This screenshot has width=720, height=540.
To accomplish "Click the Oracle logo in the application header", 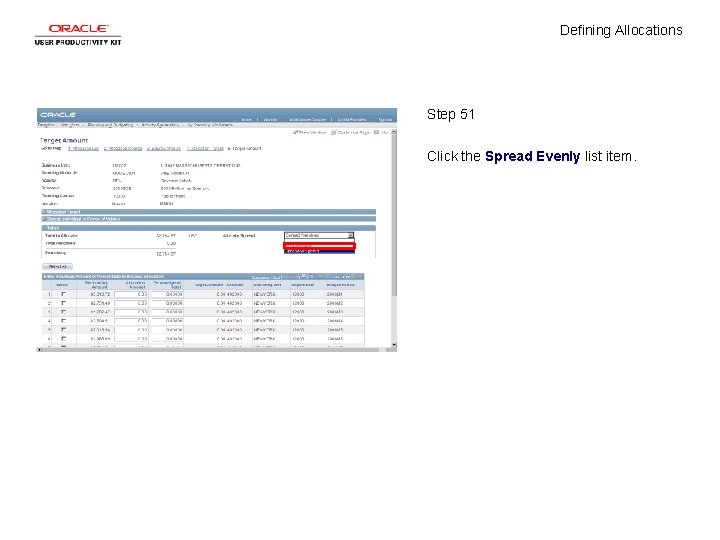I will [x=58, y=115].
